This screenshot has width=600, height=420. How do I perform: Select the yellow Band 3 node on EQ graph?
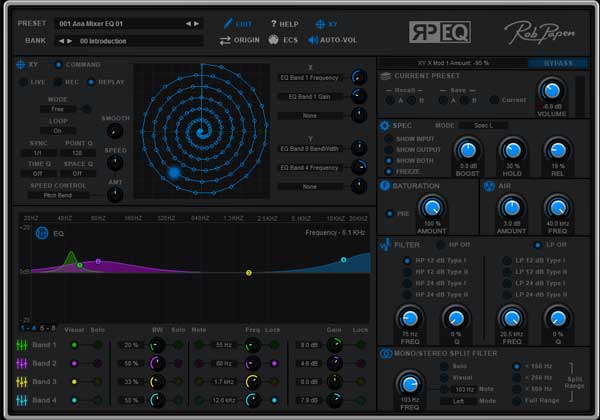[x=249, y=273]
